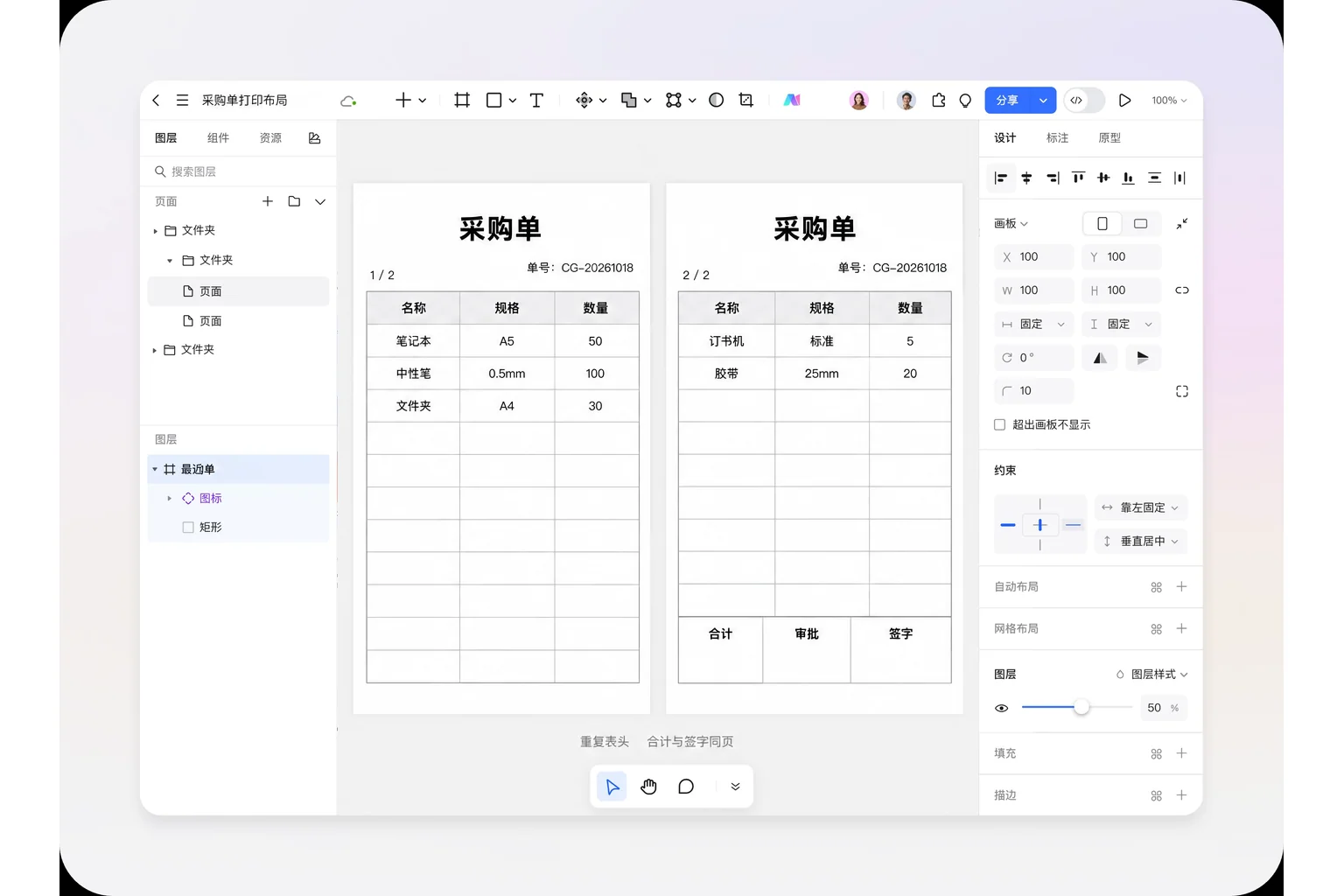Image resolution: width=1344 pixels, height=896 pixels.
Task: Open the hamburger main menu
Action: (182, 101)
